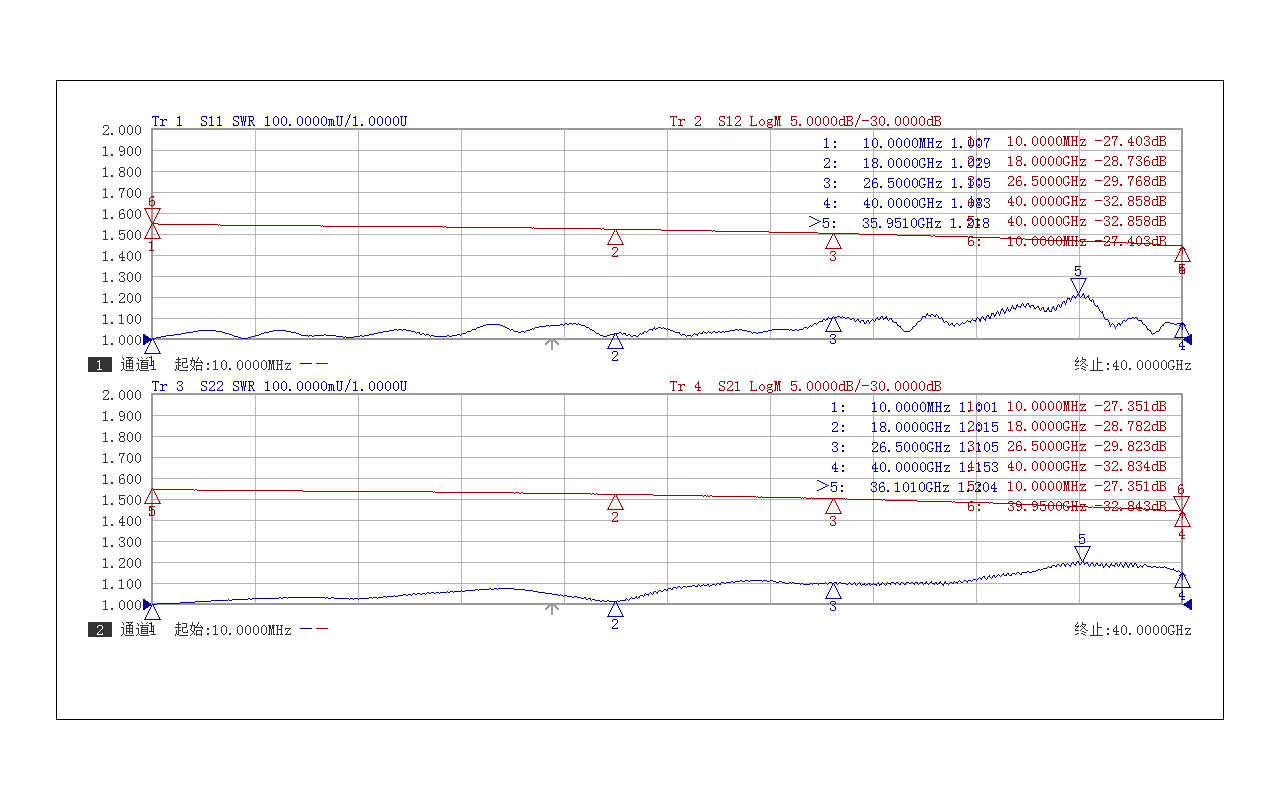
Task: Click the red readout row 39.9500GHz -32.843dB
Action: [x=1067, y=507]
